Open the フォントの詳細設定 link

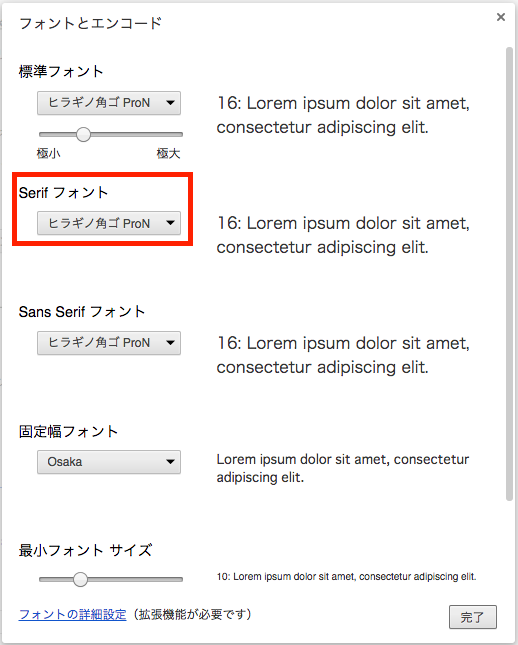pyautogui.click(x=72, y=615)
